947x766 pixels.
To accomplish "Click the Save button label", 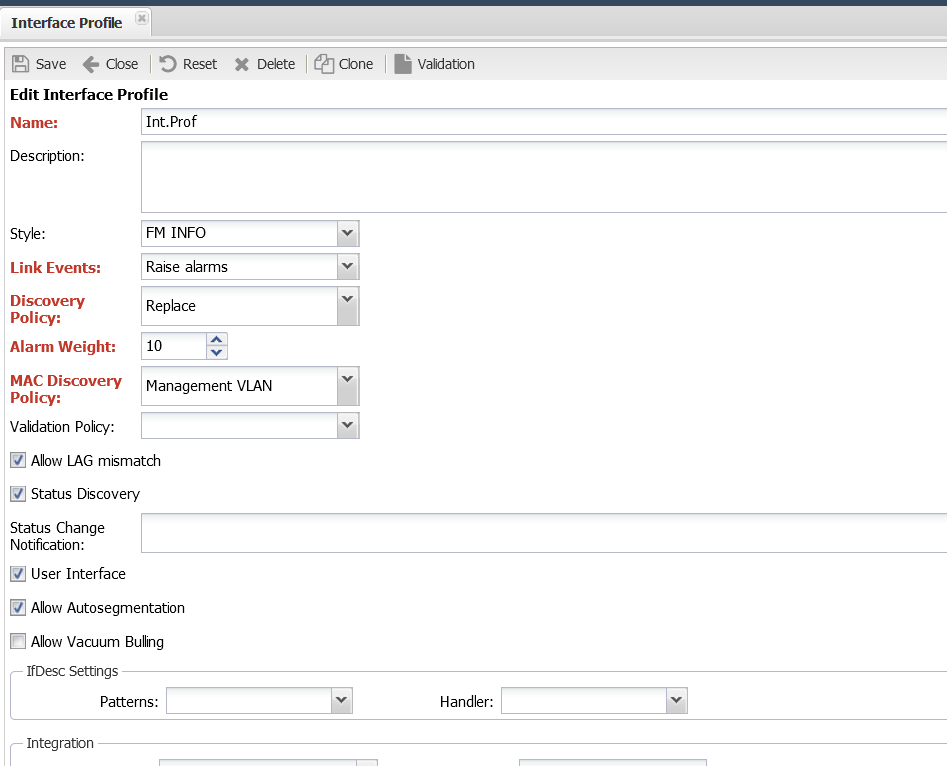I will click(x=51, y=64).
